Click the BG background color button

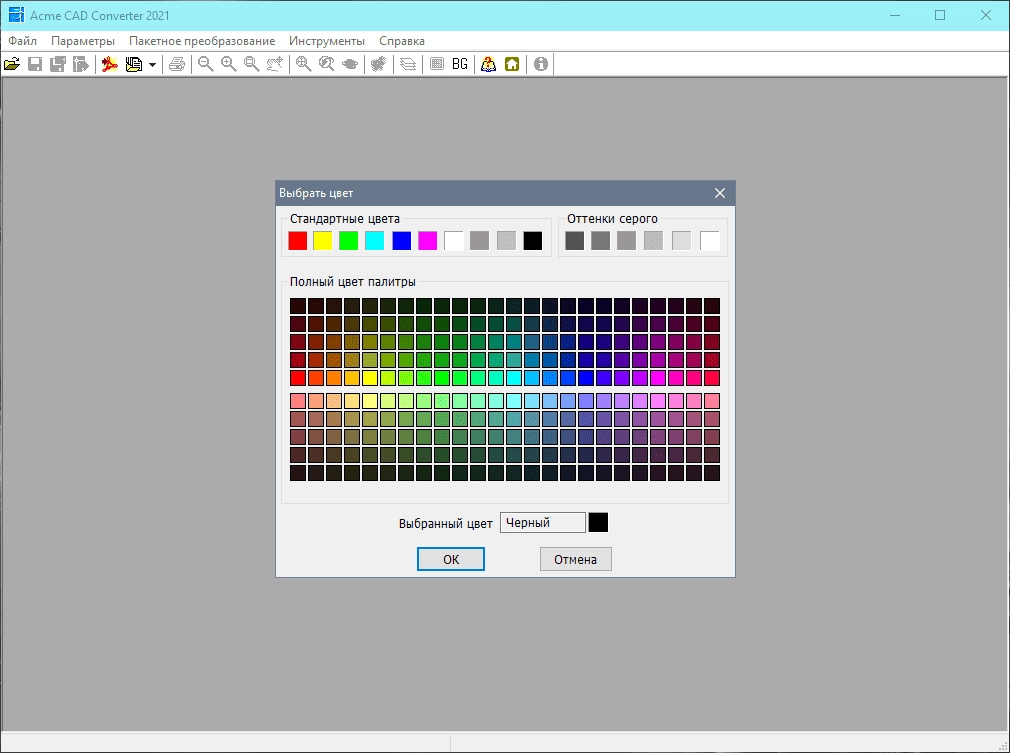[x=460, y=64]
